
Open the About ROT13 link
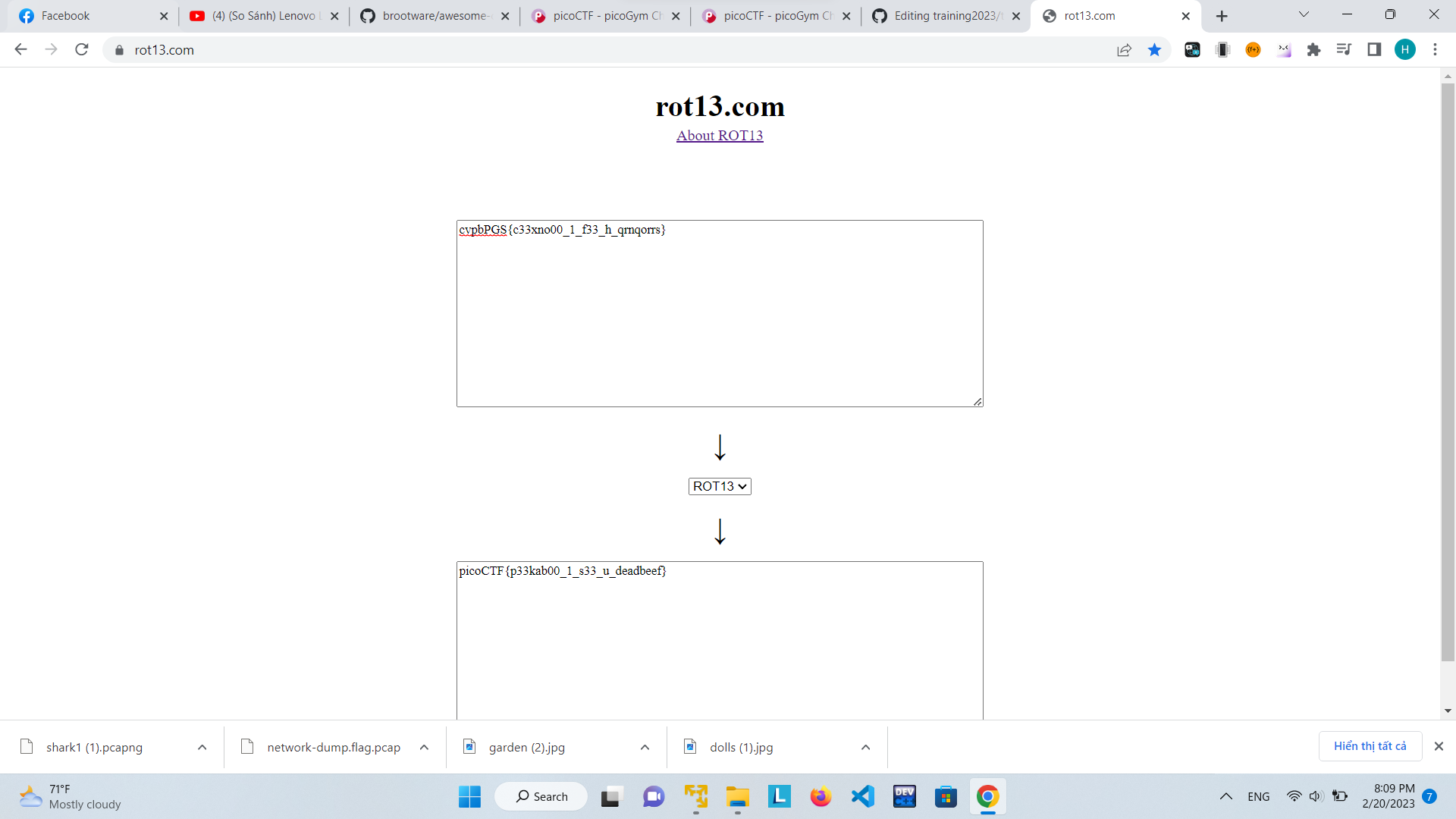pos(720,136)
